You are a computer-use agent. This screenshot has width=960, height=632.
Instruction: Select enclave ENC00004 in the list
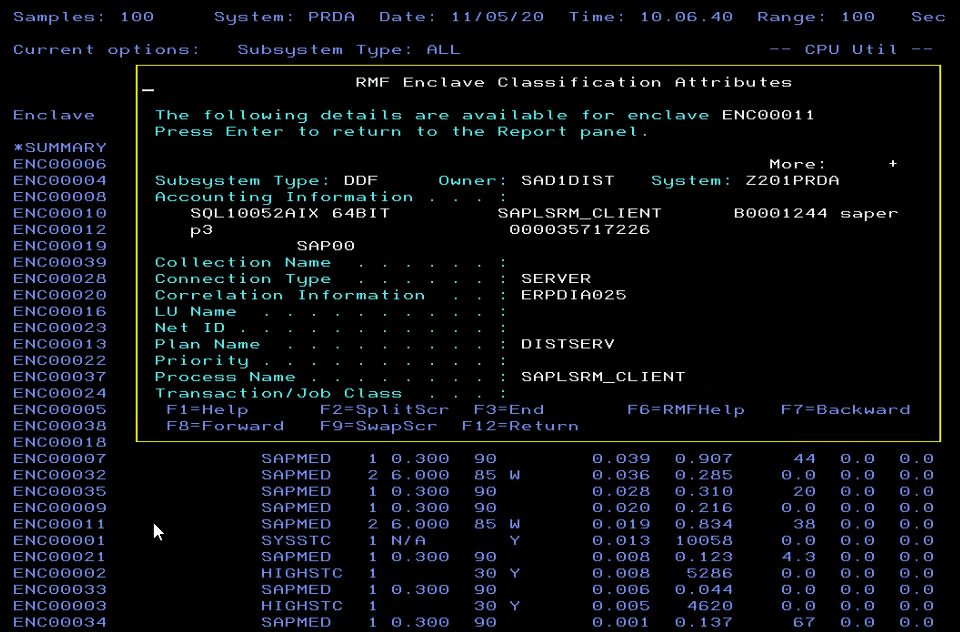click(59, 181)
